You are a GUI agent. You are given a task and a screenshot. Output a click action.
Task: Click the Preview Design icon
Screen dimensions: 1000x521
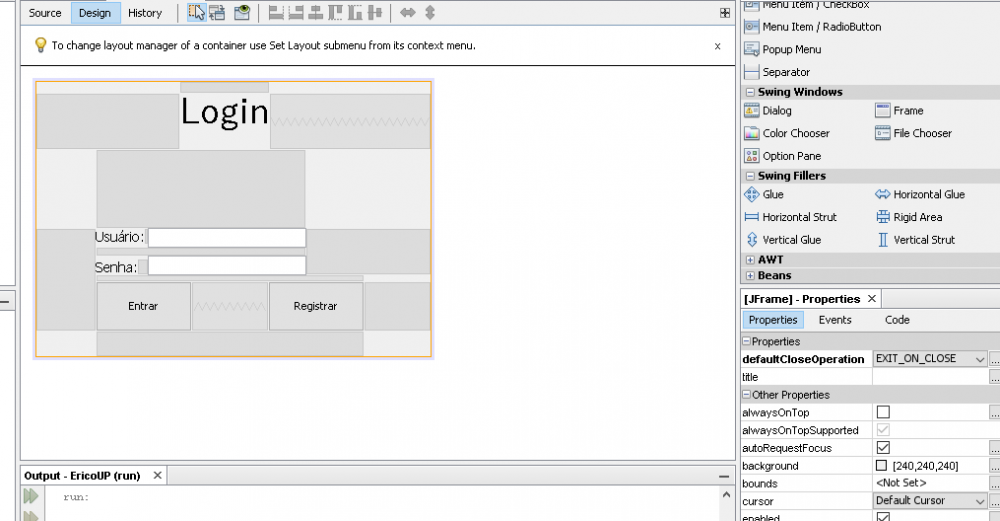pos(242,13)
